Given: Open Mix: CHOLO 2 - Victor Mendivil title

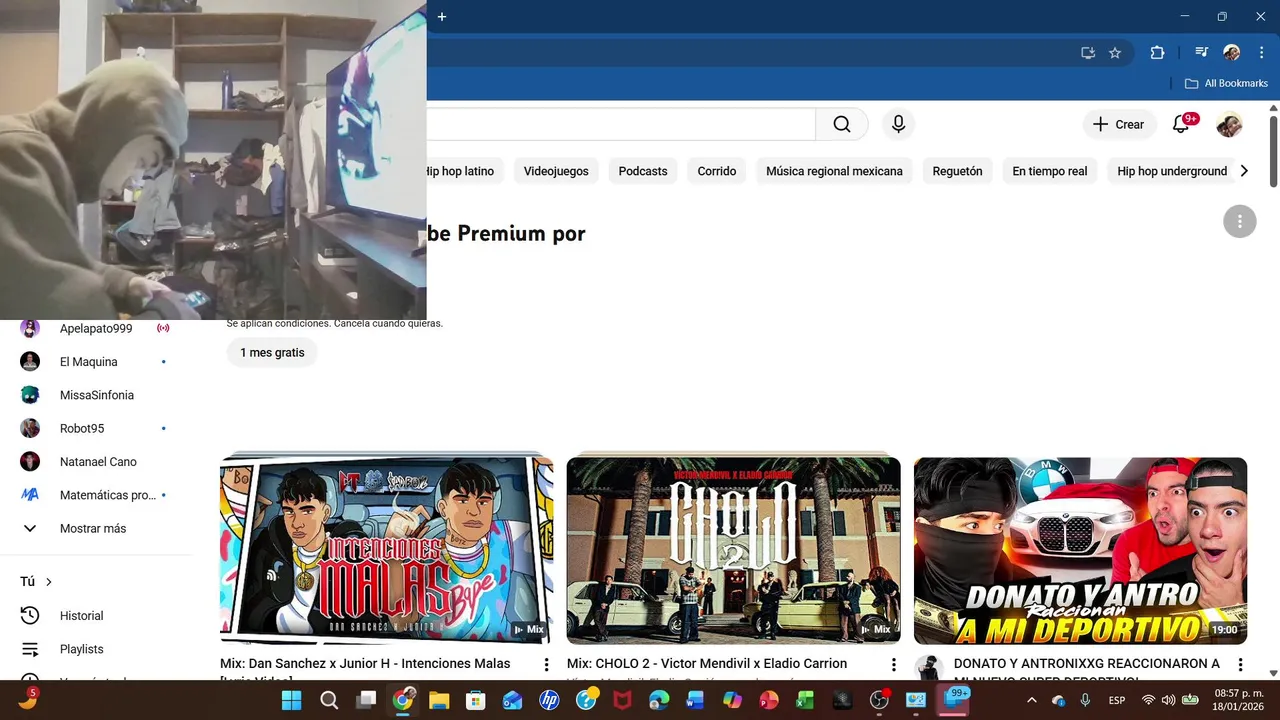Looking at the screenshot, I should (707, 663).
